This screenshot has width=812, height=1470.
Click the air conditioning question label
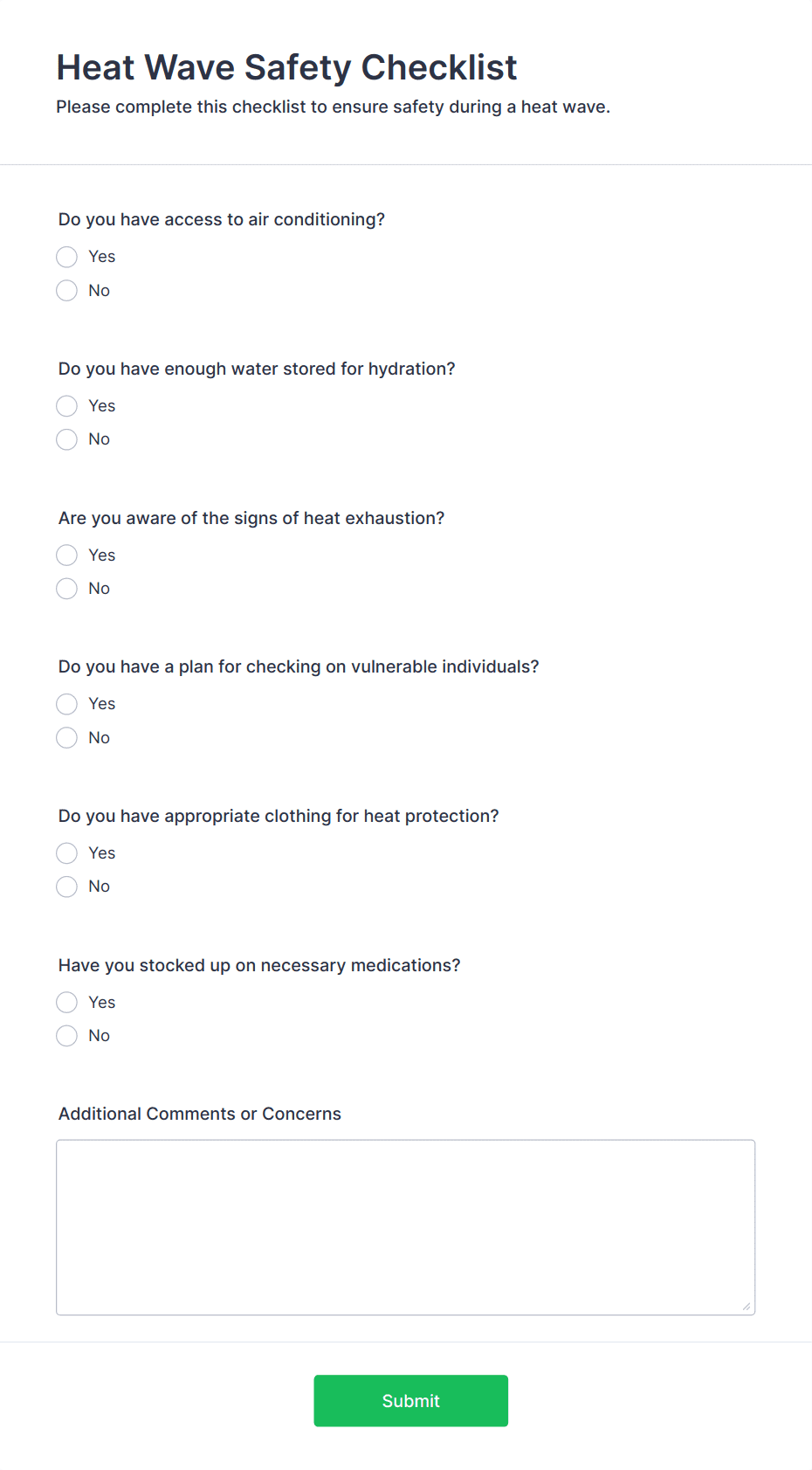point(222,219)
